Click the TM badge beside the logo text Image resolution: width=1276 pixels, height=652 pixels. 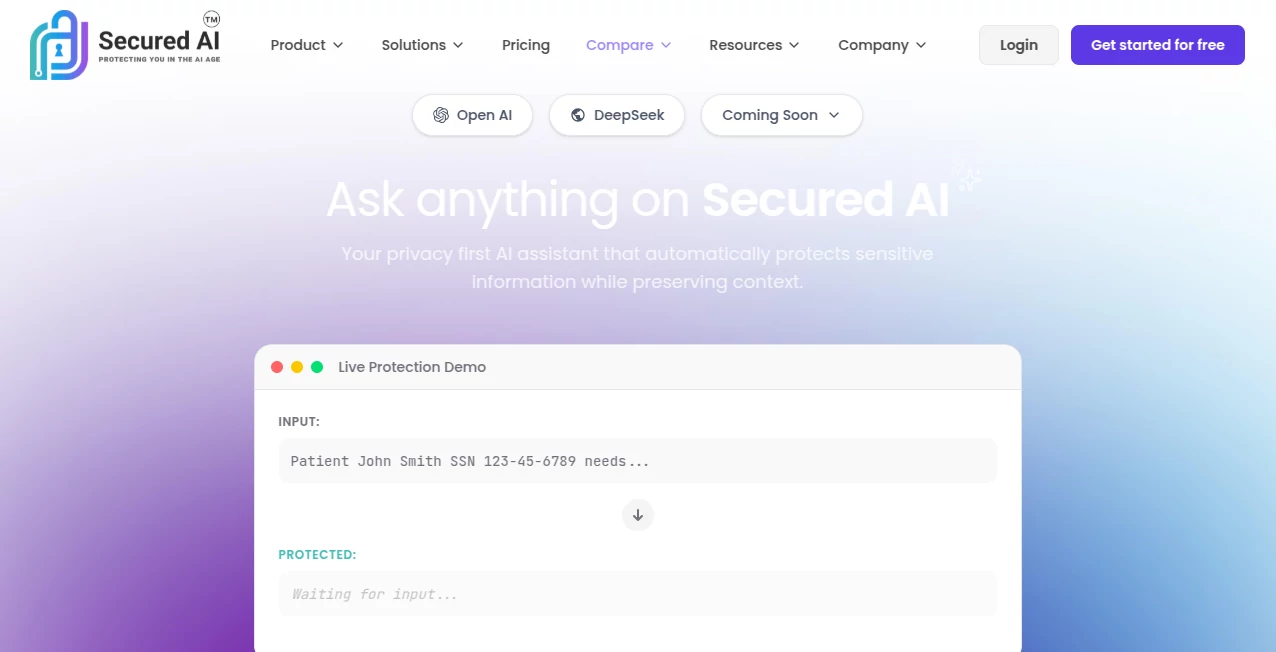pyautogui.click(x=210, y=18)
